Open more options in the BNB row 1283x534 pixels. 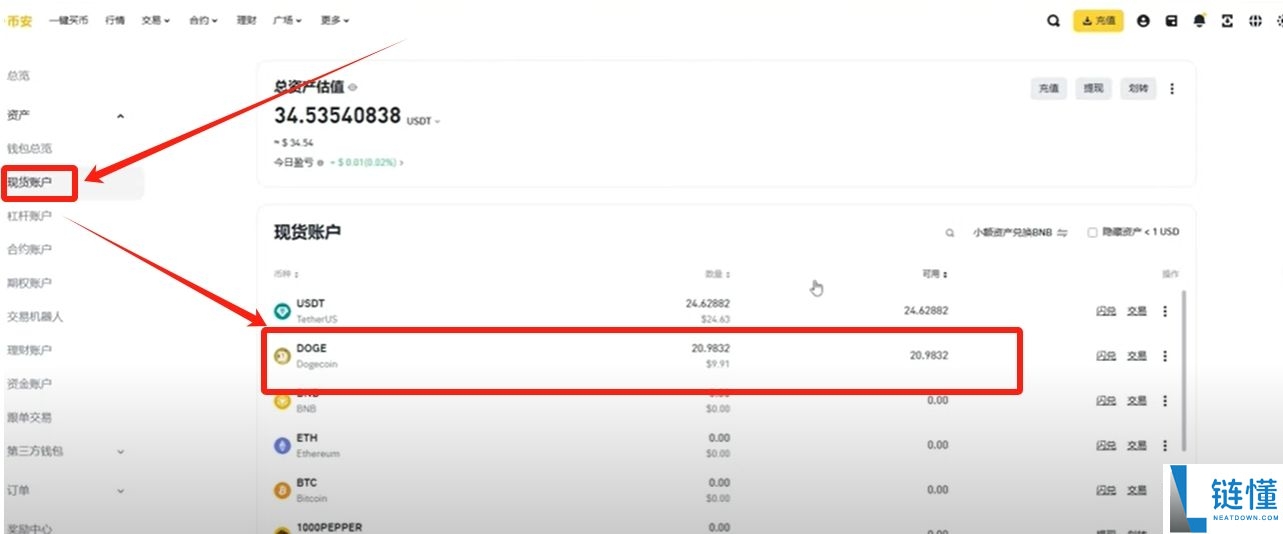click(x=1165, y=400)
